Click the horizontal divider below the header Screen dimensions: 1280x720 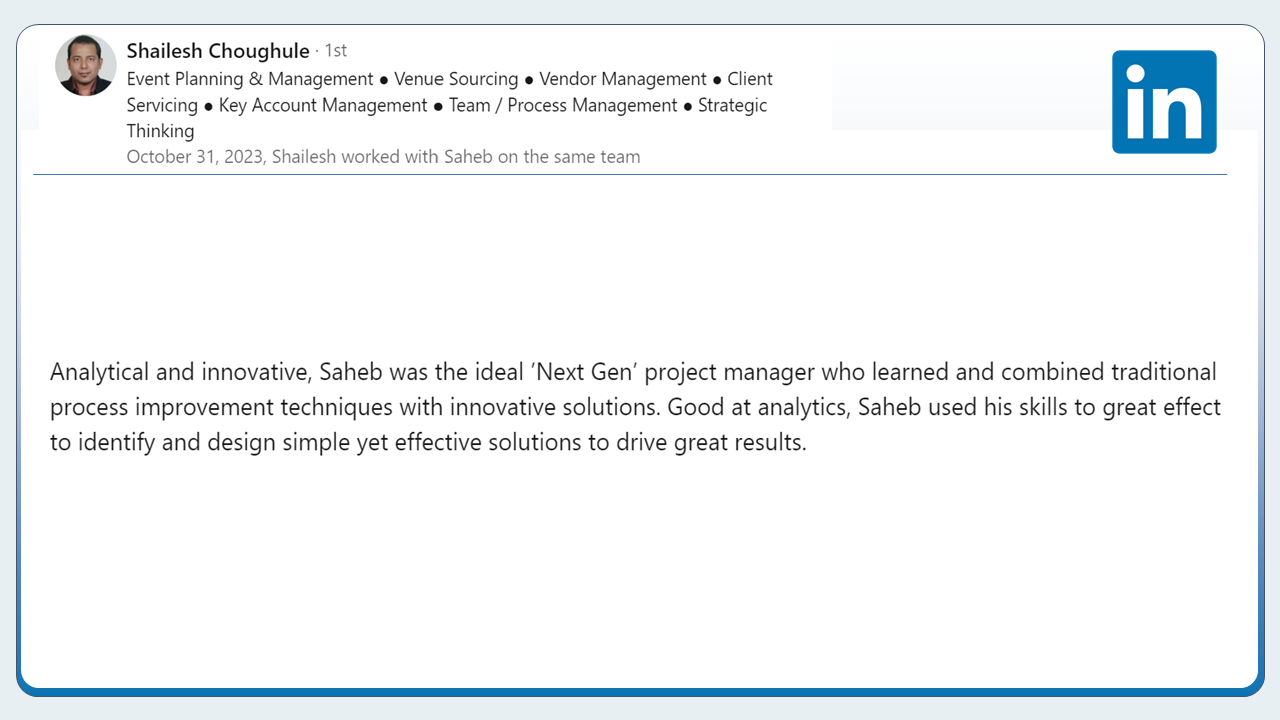[630, 175]
